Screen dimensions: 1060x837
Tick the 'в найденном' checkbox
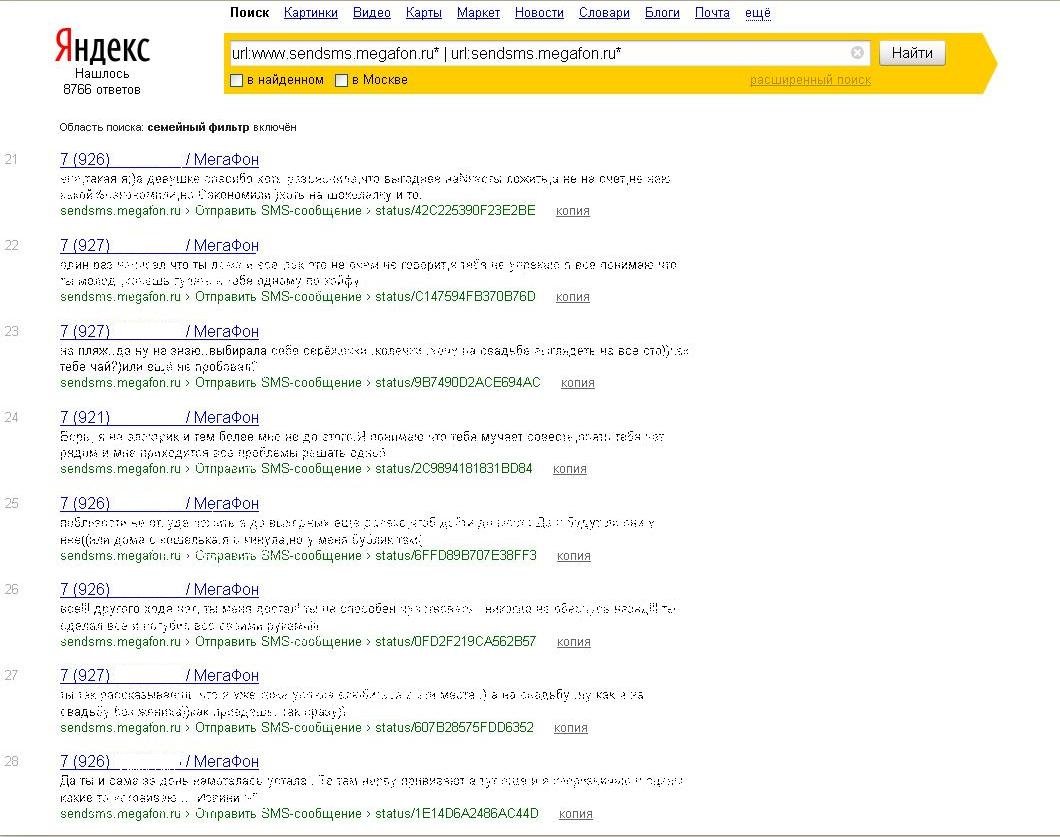point(237,80)
